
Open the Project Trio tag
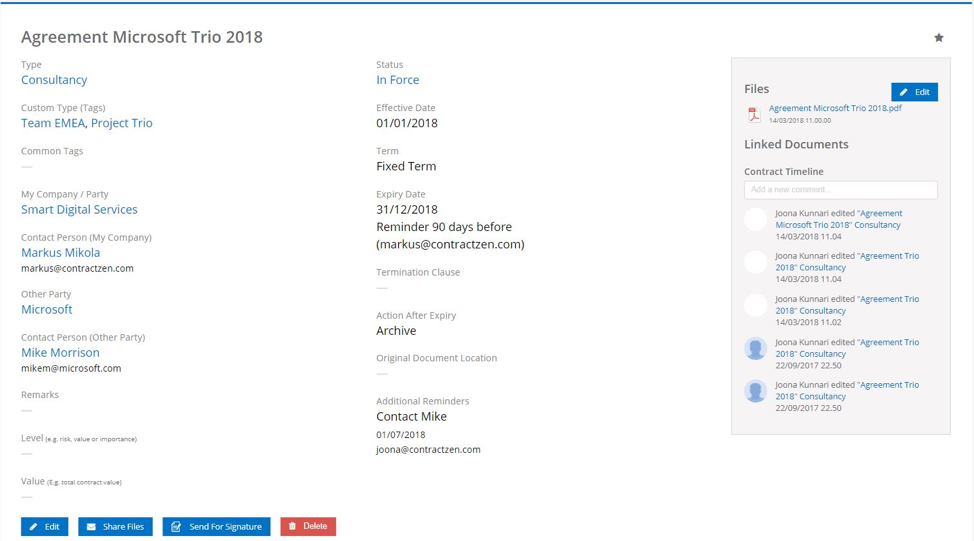(x=121, y=123)
